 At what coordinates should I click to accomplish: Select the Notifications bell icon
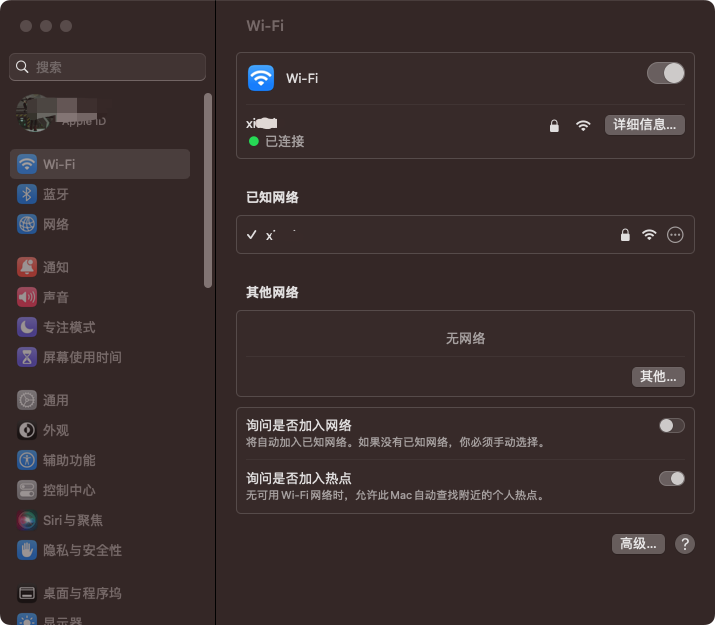pyautogui.click(x=27, y=267)
